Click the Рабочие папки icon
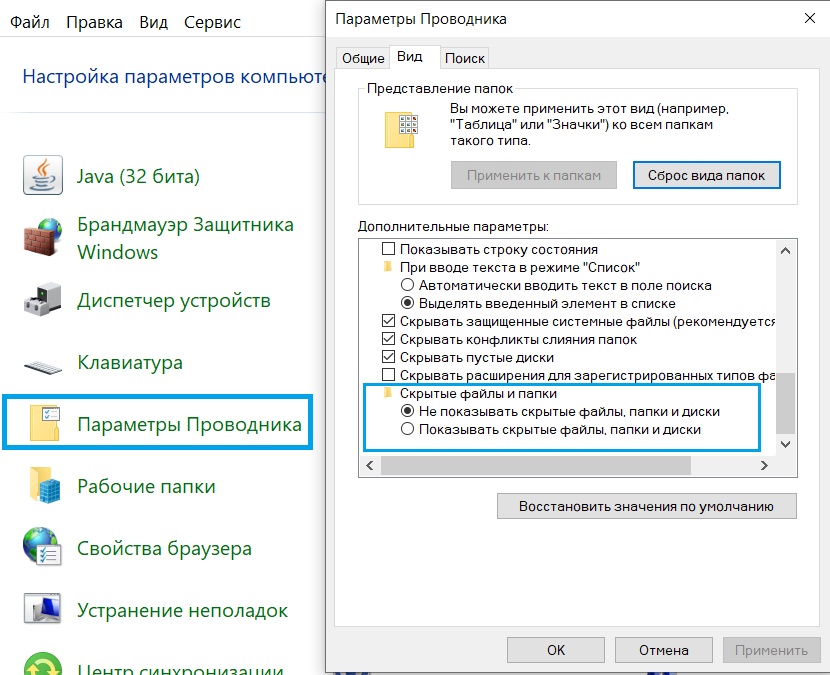The height and width of the screenshot is (675, 830). [45, 485]
